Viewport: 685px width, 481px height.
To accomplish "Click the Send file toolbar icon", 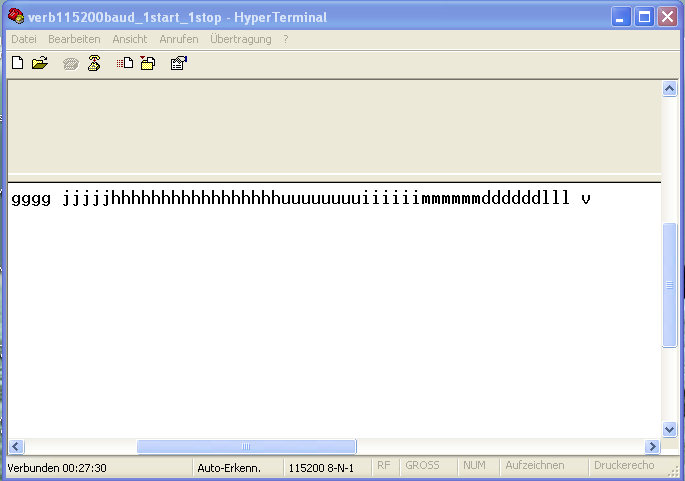I will coord(125,63).
